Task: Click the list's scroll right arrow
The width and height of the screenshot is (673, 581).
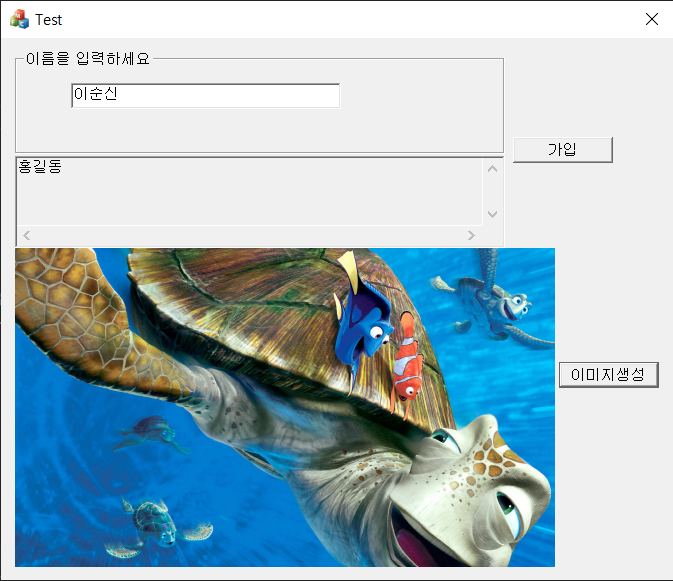Action: 471,235
